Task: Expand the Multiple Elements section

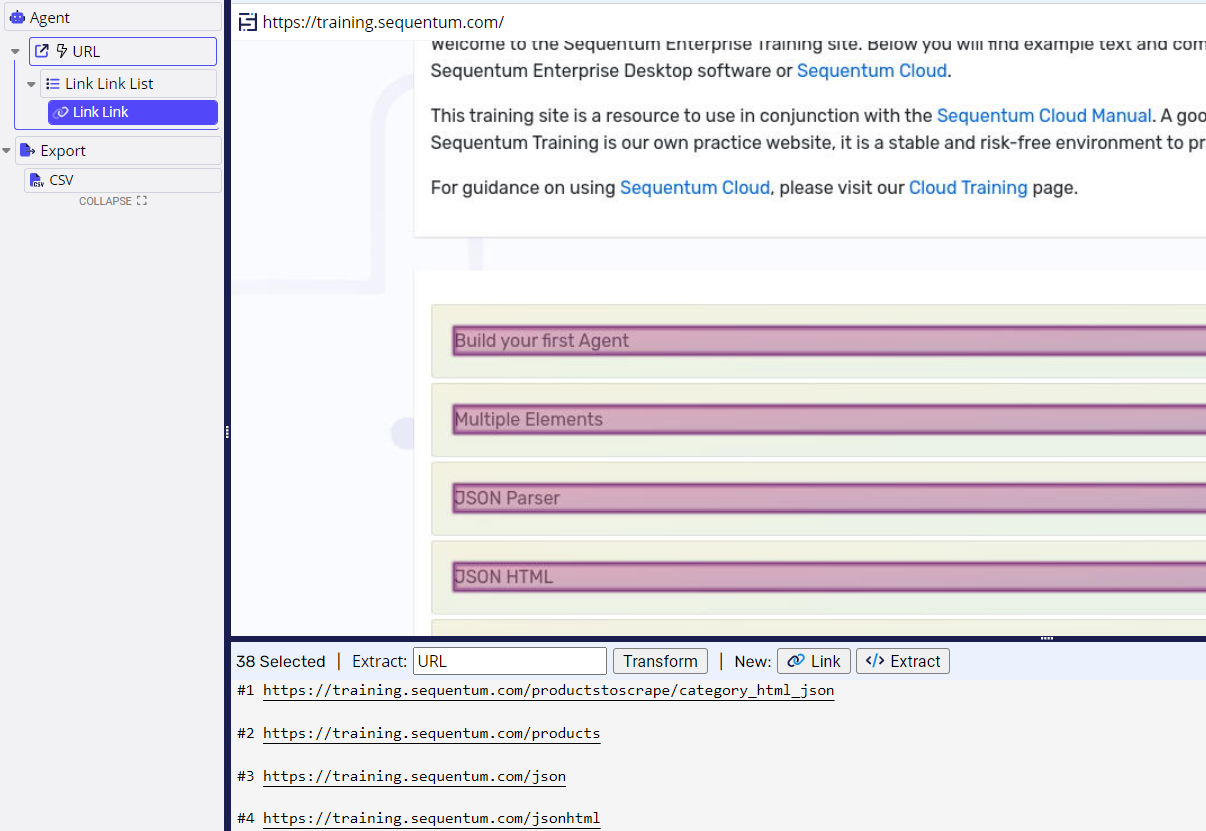Action: pyautogui.click(x=828, y=419)
